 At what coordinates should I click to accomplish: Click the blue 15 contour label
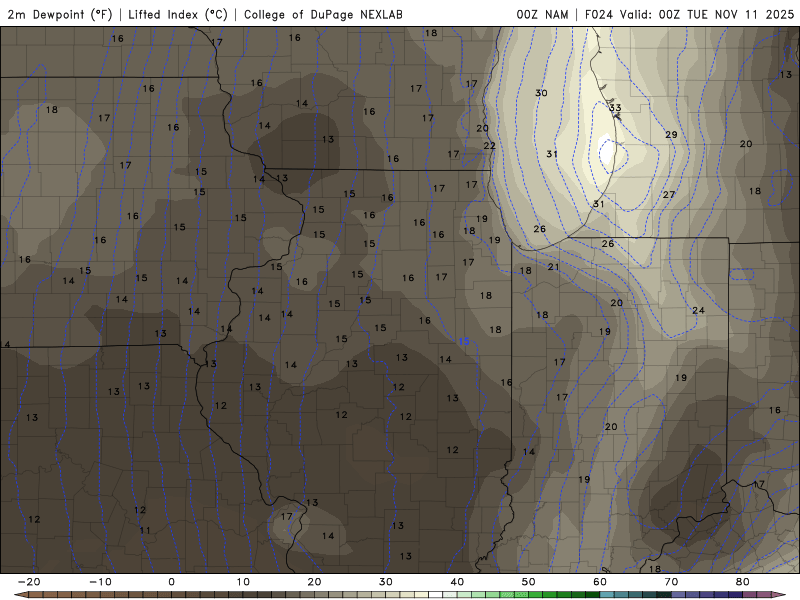click(464, 341)
